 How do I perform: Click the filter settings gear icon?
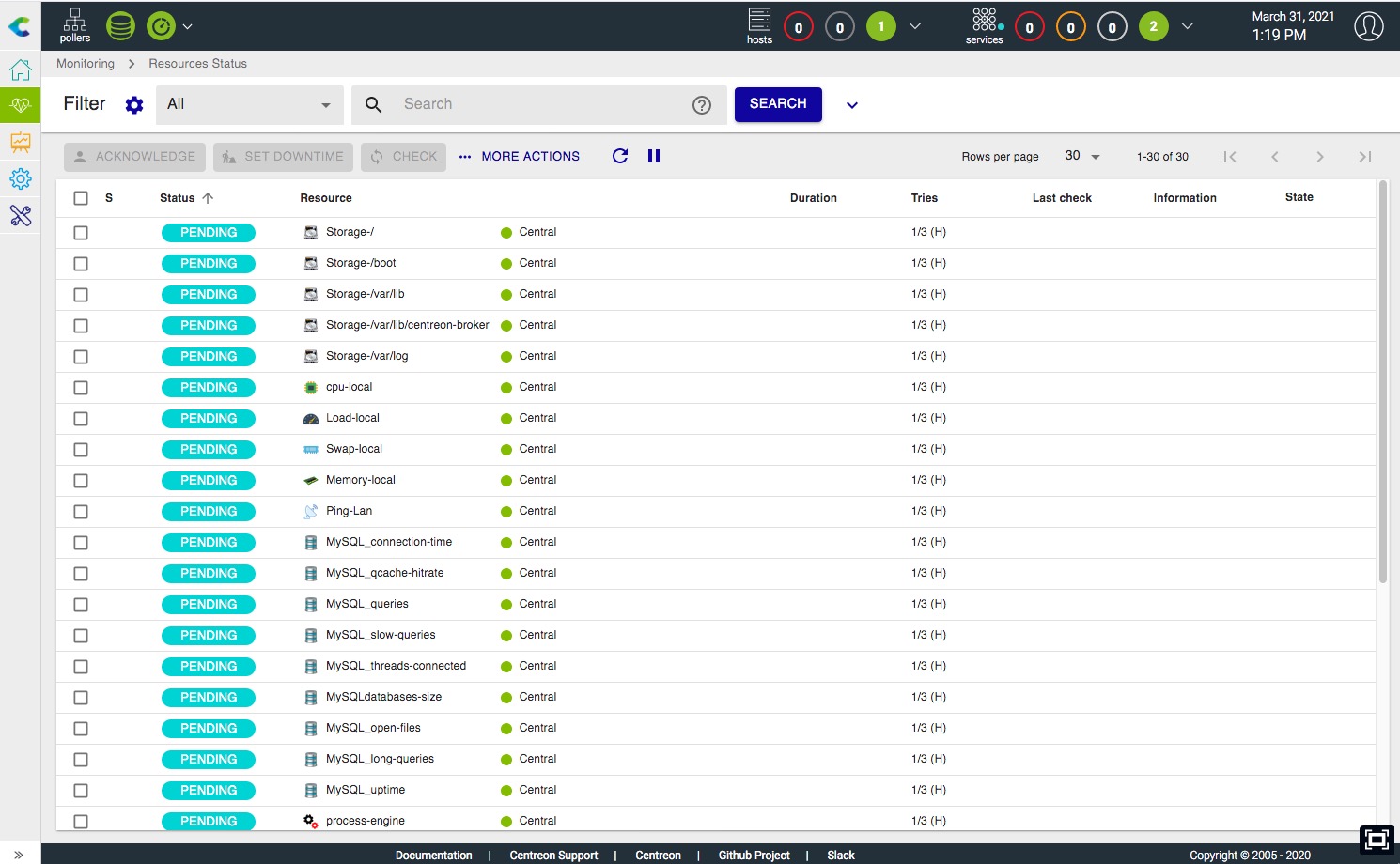(x=134, y=105)
